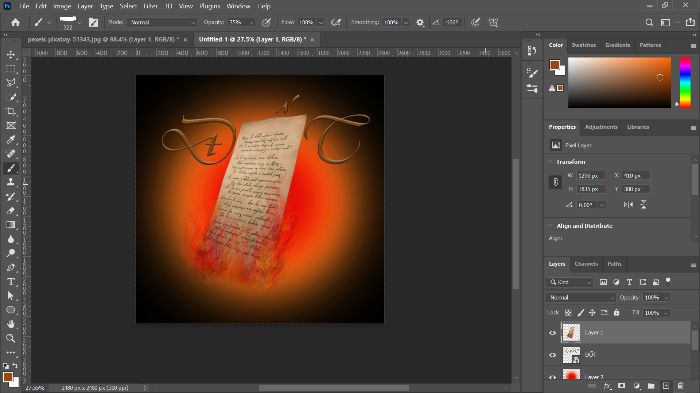This screenshot has width=700, height=393.
Task: Select the Hand tool
Action: (11, 324)
